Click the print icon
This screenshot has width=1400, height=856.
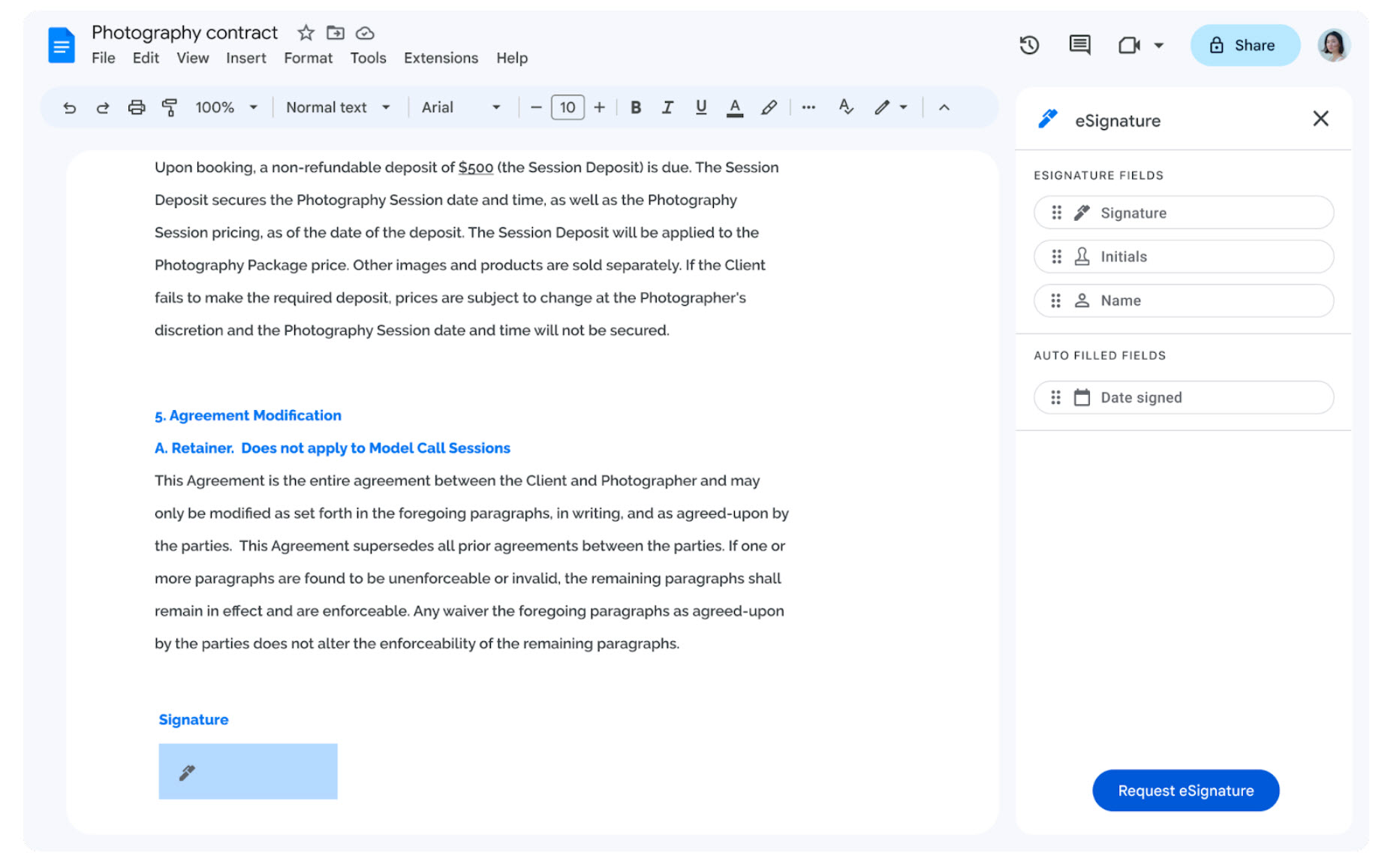click(136, 107)
